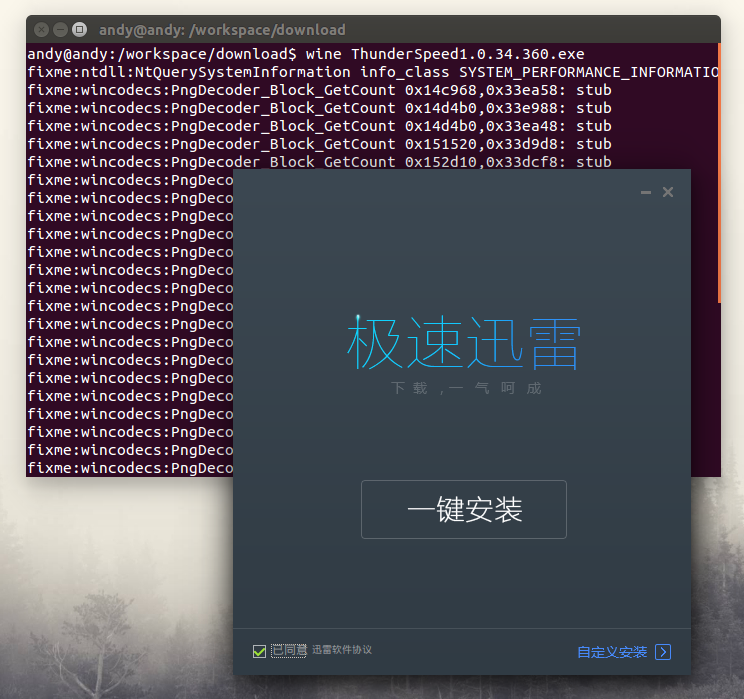
Task: Click the 一键安装 install button
Action: (x=464, y=509)
